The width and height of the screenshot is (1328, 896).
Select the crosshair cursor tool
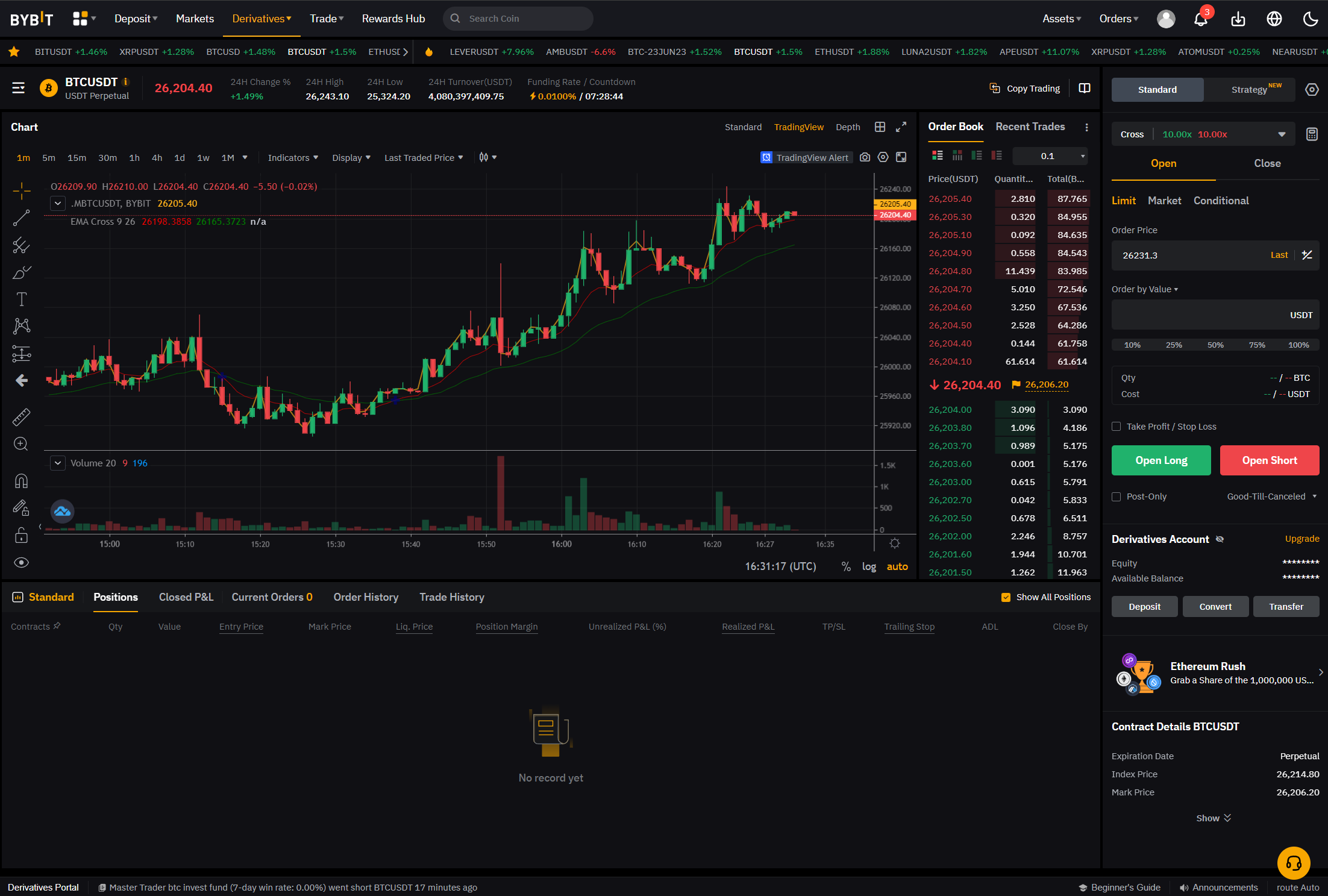(x=22, y=191)
